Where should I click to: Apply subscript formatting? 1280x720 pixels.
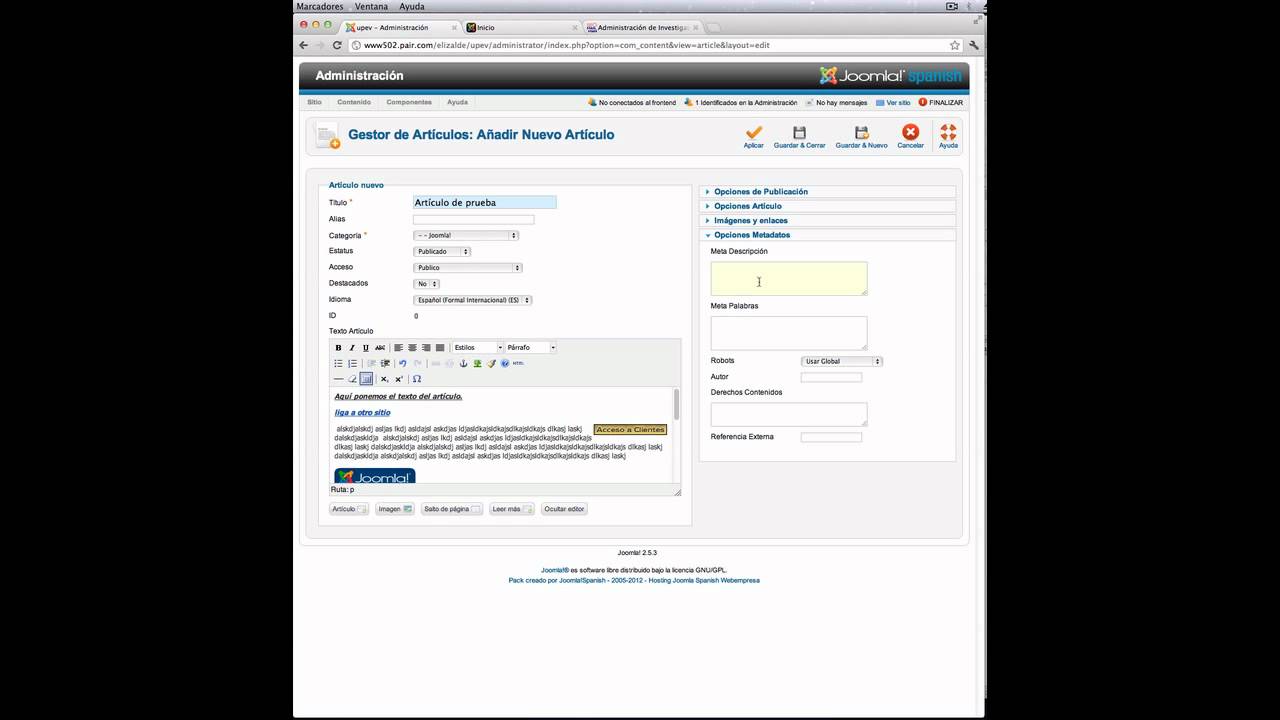point(384,379)
